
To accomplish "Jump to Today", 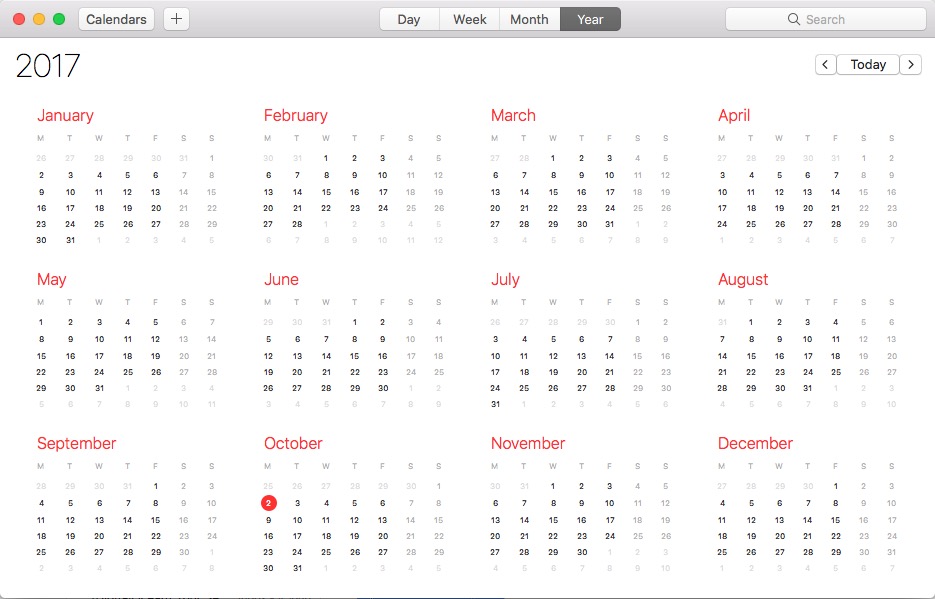I will pos(868,64).
